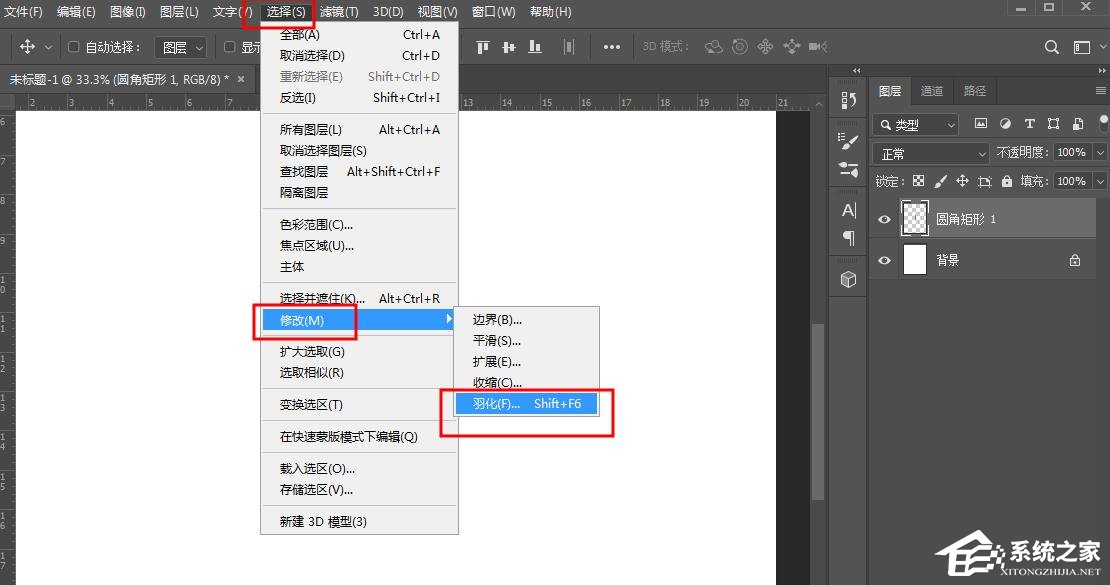Open the 类型 layer filter dropdown

pyautogui.click(x=913, y=124)
